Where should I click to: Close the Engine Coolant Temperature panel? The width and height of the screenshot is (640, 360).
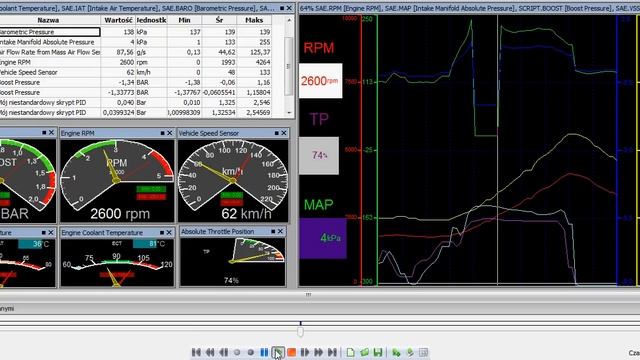(x=169, y=233)
